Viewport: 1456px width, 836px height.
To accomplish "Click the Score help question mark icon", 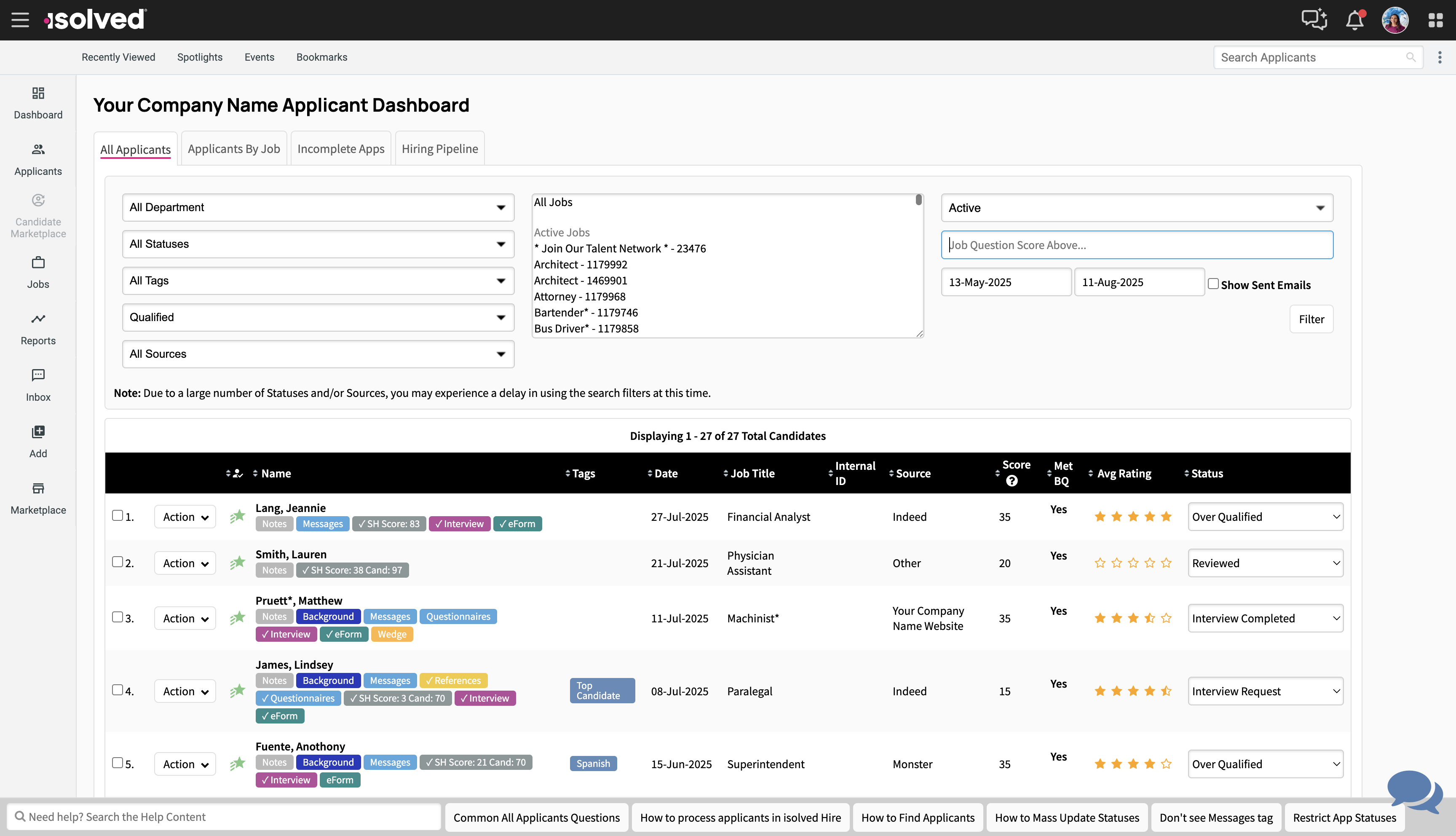I will pos(1012,481).
